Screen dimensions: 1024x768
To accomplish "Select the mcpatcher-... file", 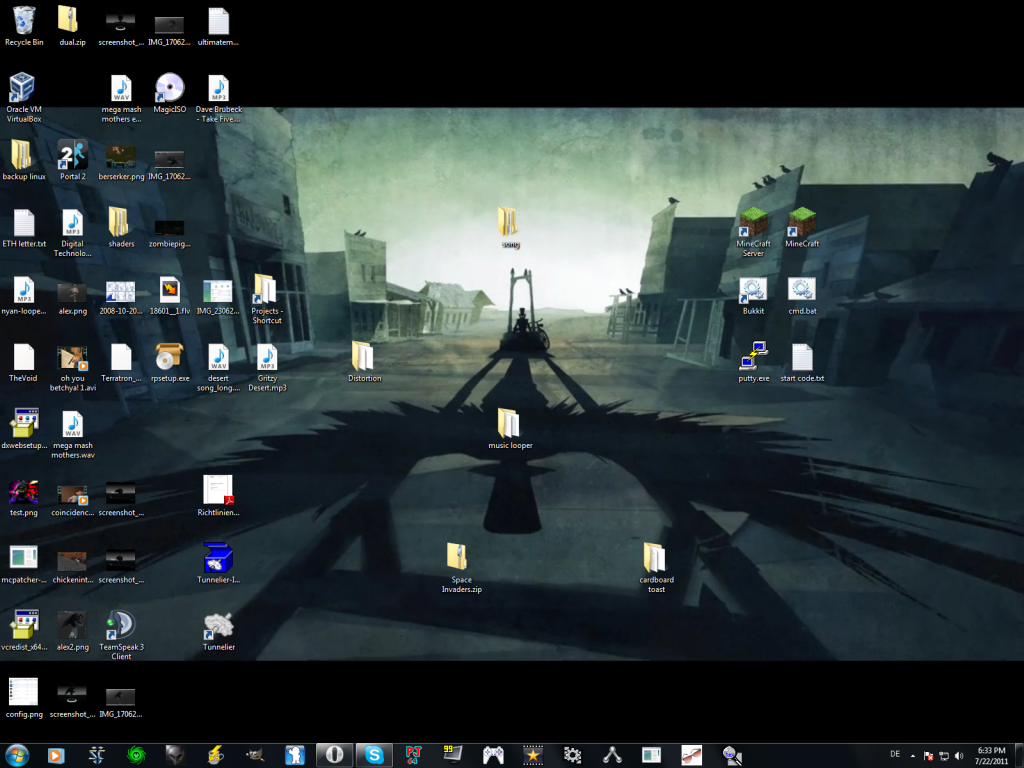I will click(x=24, y=565).
